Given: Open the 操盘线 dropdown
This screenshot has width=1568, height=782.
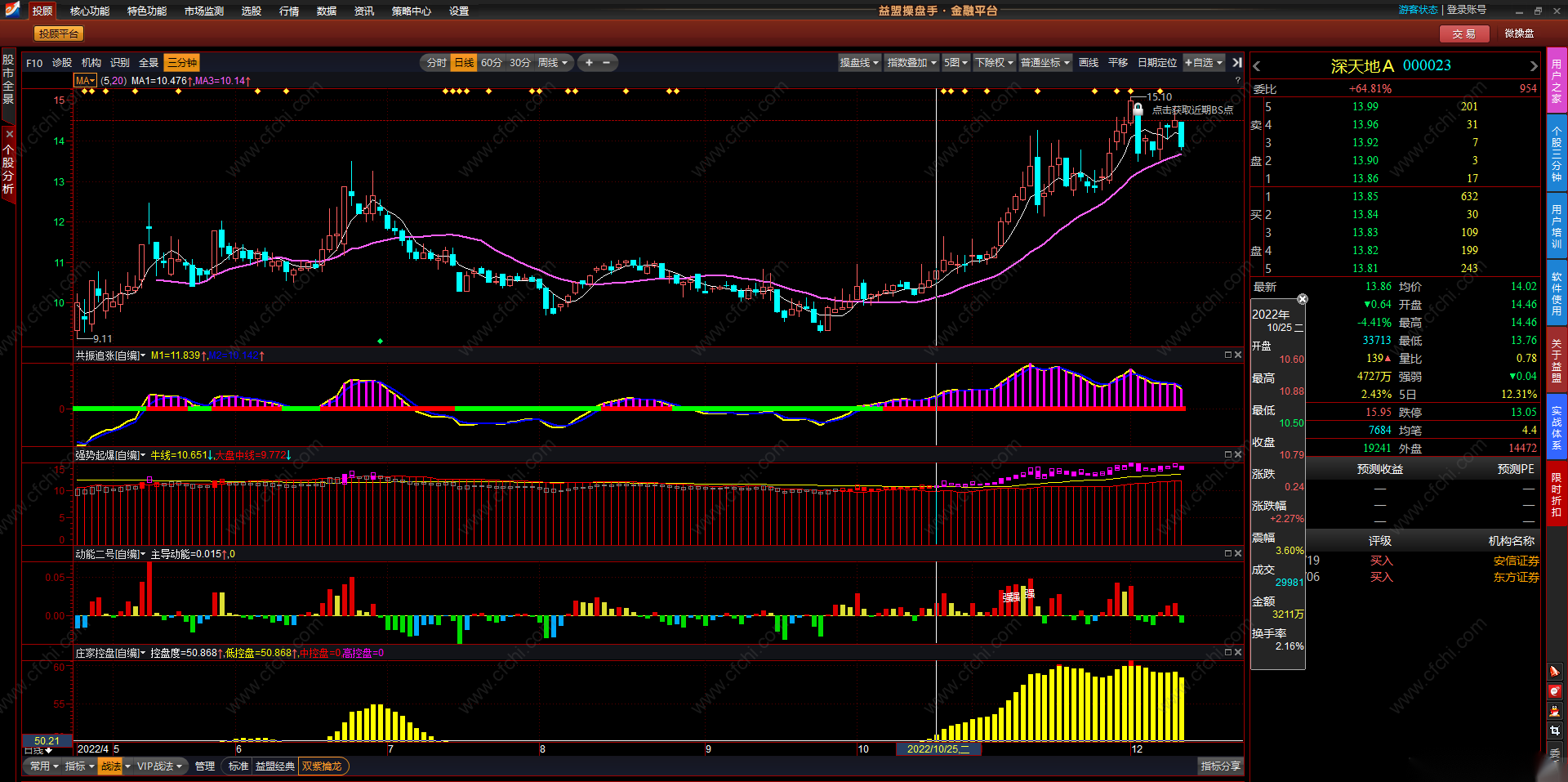Looking at the screenshot, I should tap(859, 63).
